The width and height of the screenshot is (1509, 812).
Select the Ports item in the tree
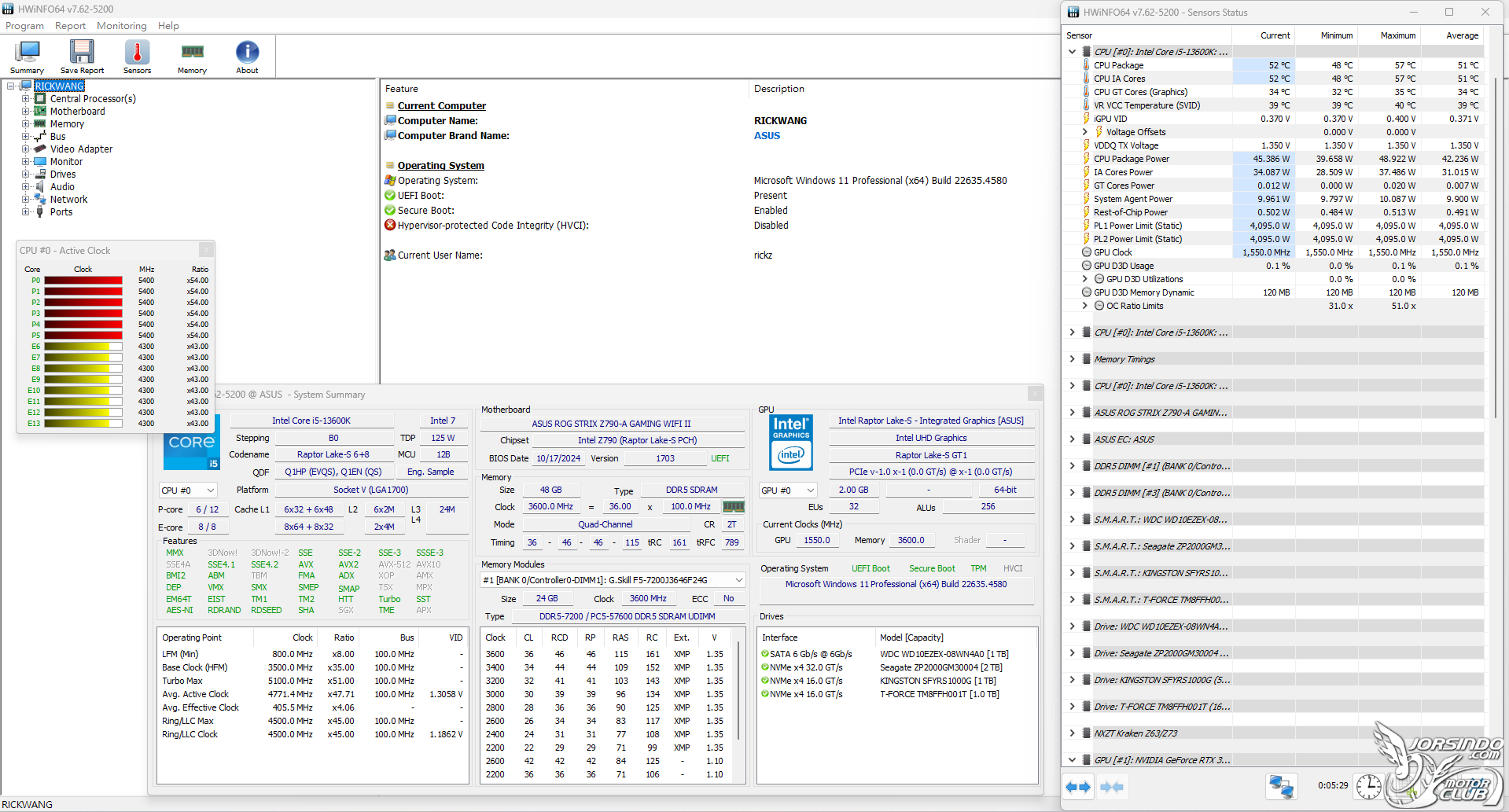[61, 212]
